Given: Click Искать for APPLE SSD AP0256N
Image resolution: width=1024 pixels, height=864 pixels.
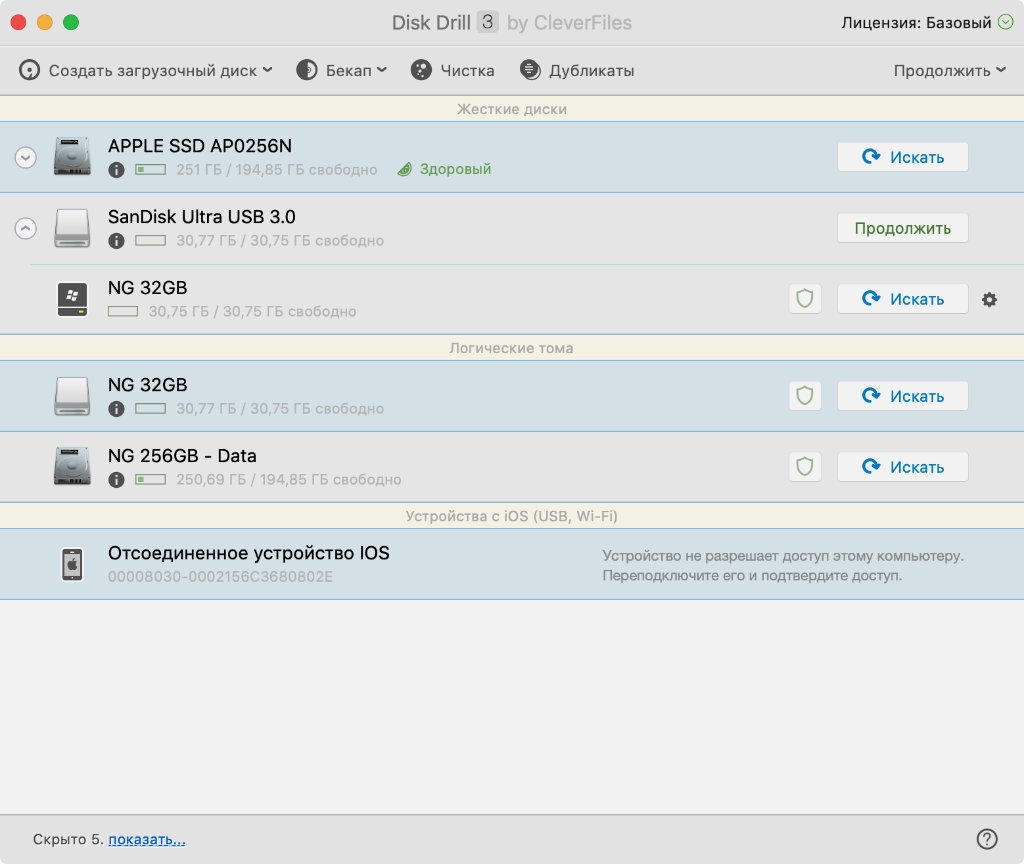Looking at the screenshot, I should coord(903,157).
